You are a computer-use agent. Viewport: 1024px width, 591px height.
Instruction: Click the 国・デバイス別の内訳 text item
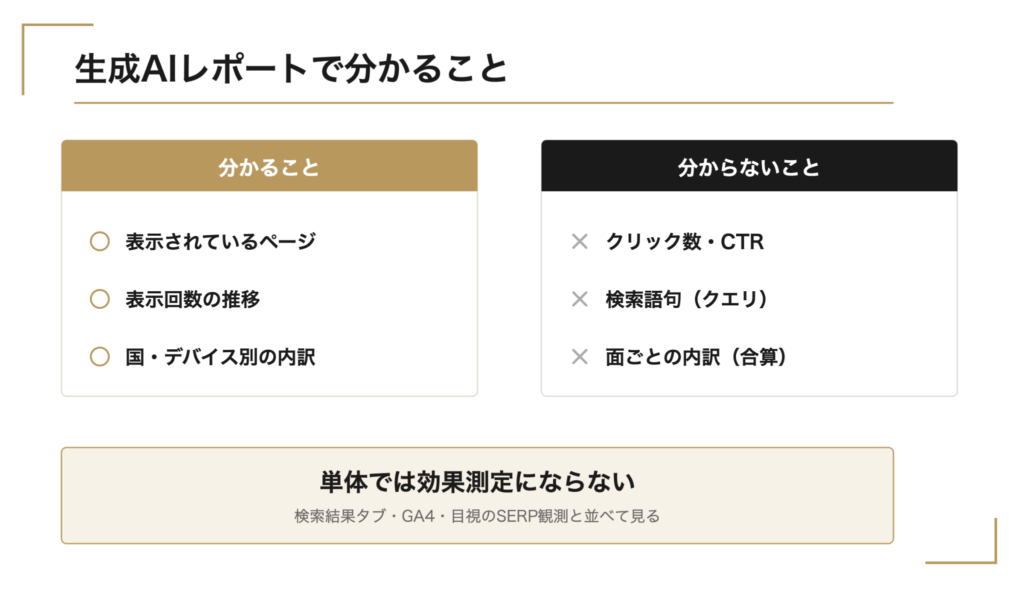coord(221,357)
